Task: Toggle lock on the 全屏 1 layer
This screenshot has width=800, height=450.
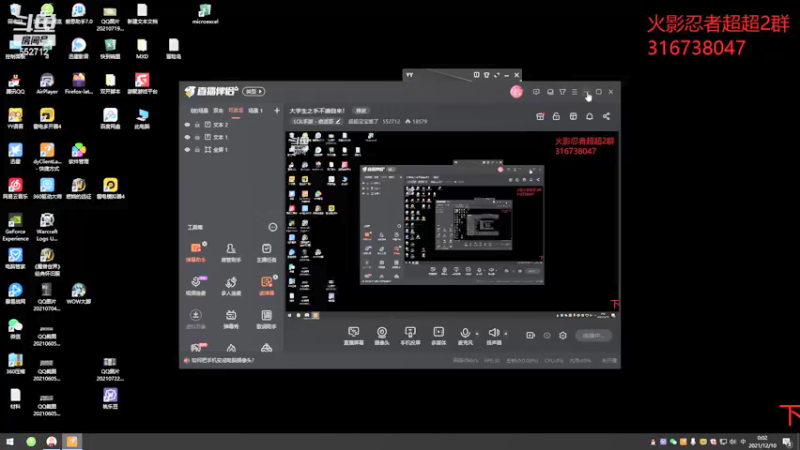Action: click(x=197, y=149)
